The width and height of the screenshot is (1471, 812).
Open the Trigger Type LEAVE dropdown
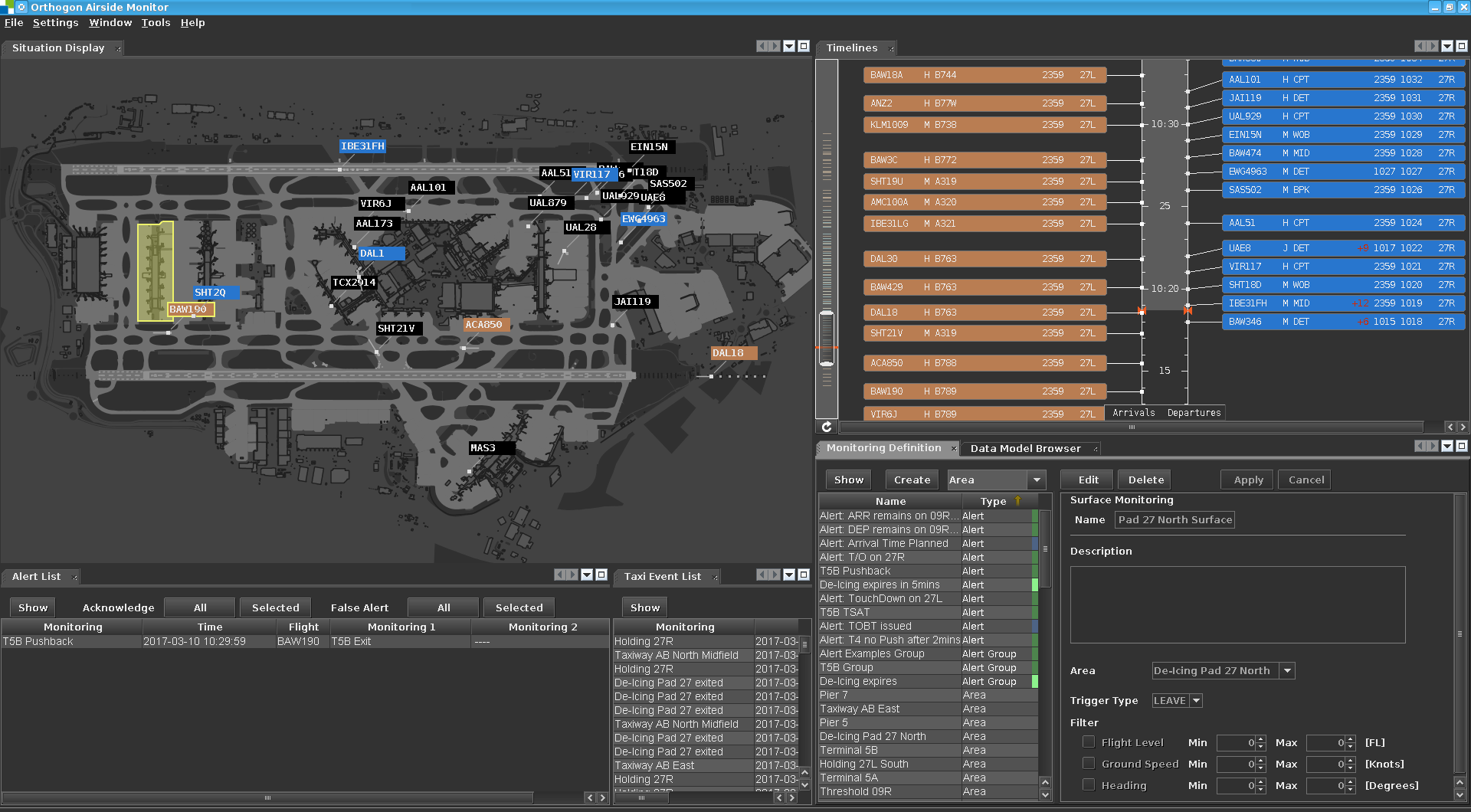click(x=1196, y=700)
